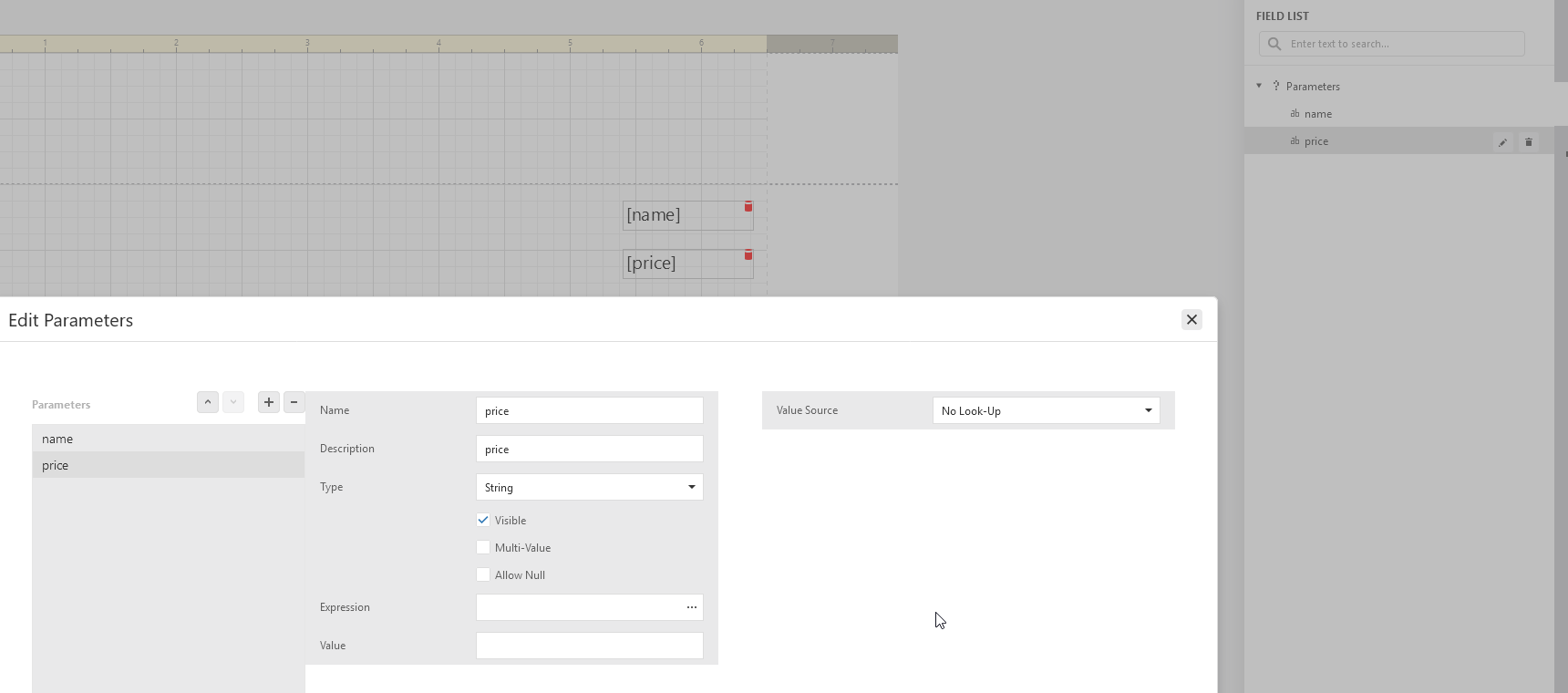Add a new parameter with plus button
This screenshot has width=1568, height=693.
click(269, 402)
